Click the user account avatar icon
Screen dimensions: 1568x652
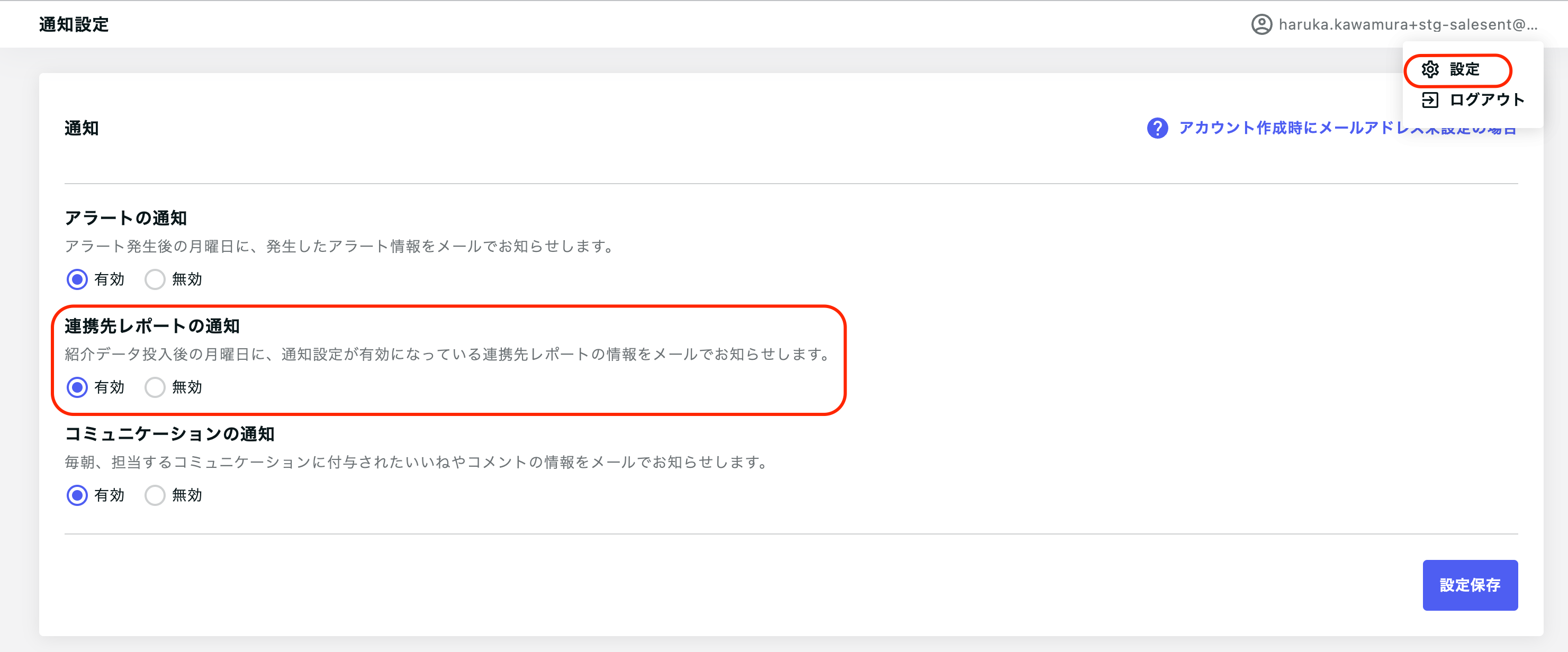click(1261, 24)
